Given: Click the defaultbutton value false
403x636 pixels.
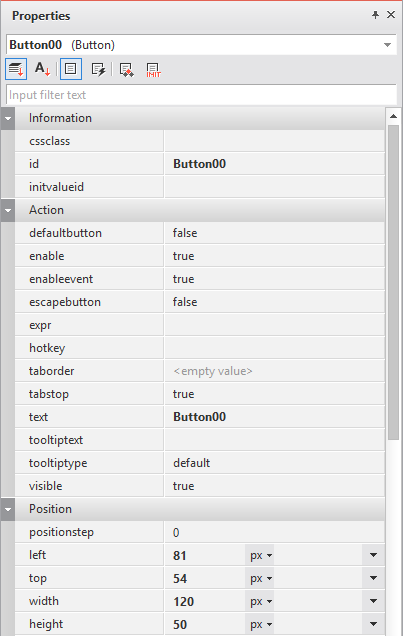Looking at the screenshot, I should pos(185,233).
